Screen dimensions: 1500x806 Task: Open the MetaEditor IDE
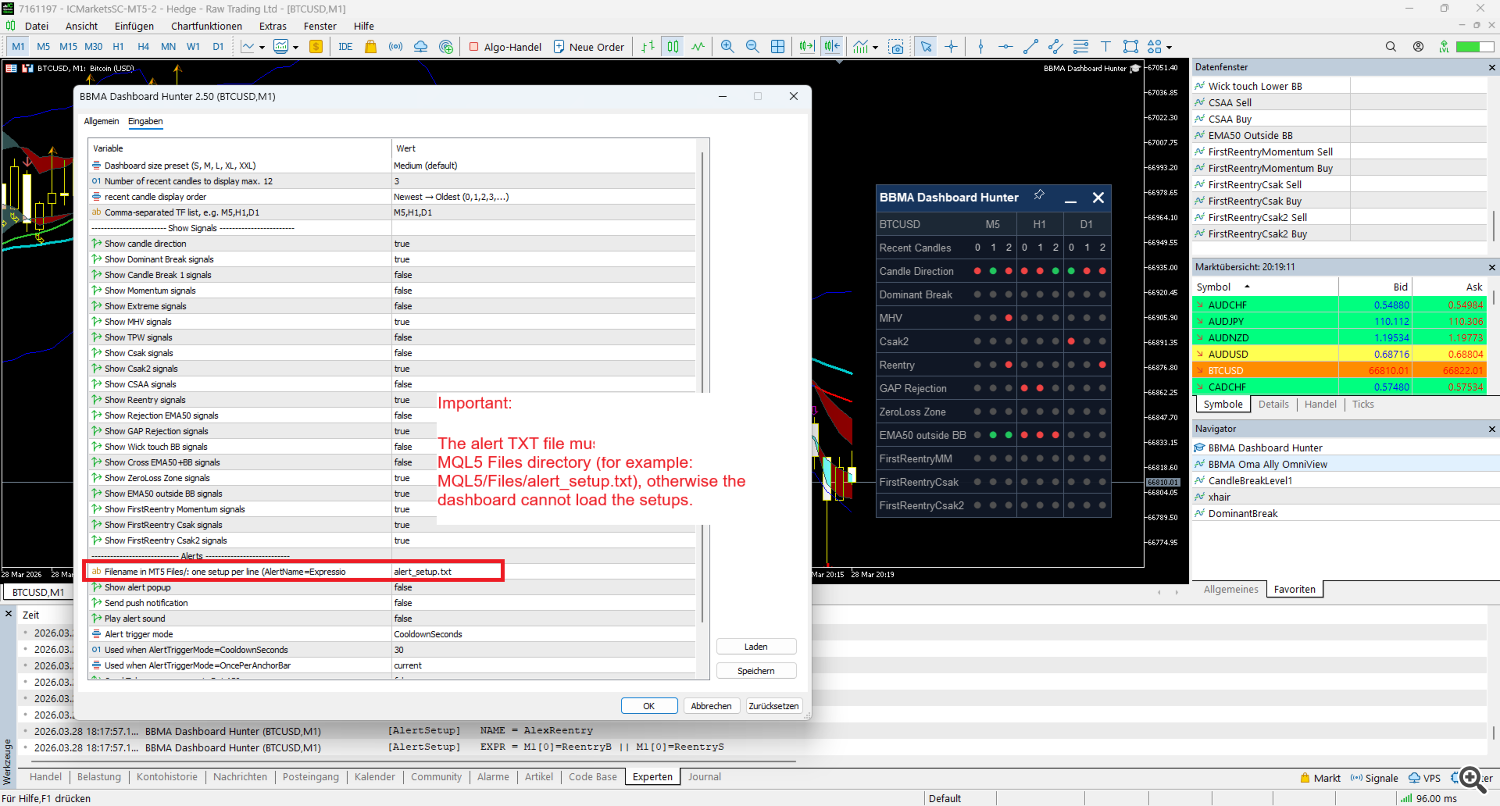[x=345, y=46]
